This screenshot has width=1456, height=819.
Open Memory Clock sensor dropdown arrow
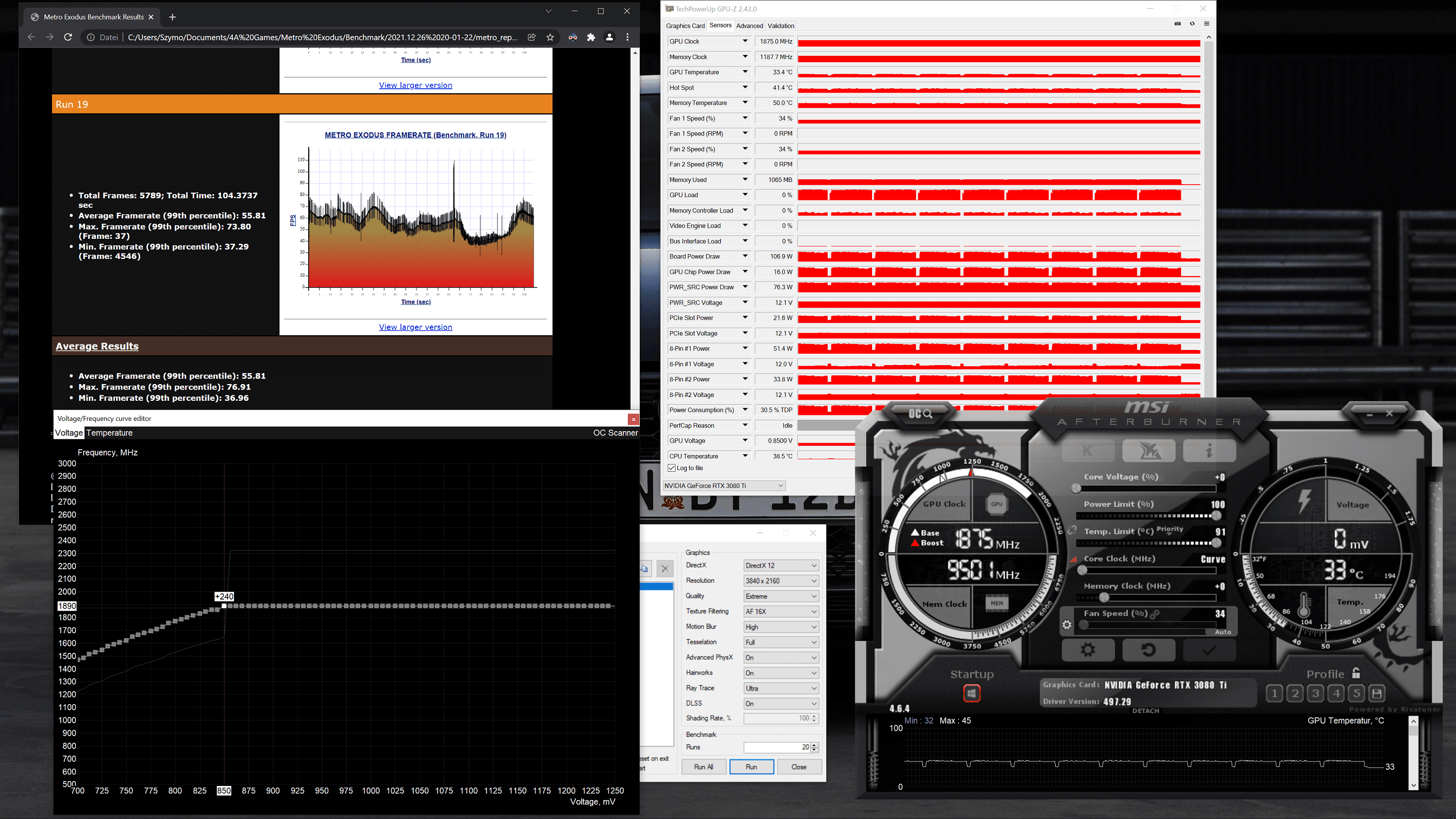745,56
